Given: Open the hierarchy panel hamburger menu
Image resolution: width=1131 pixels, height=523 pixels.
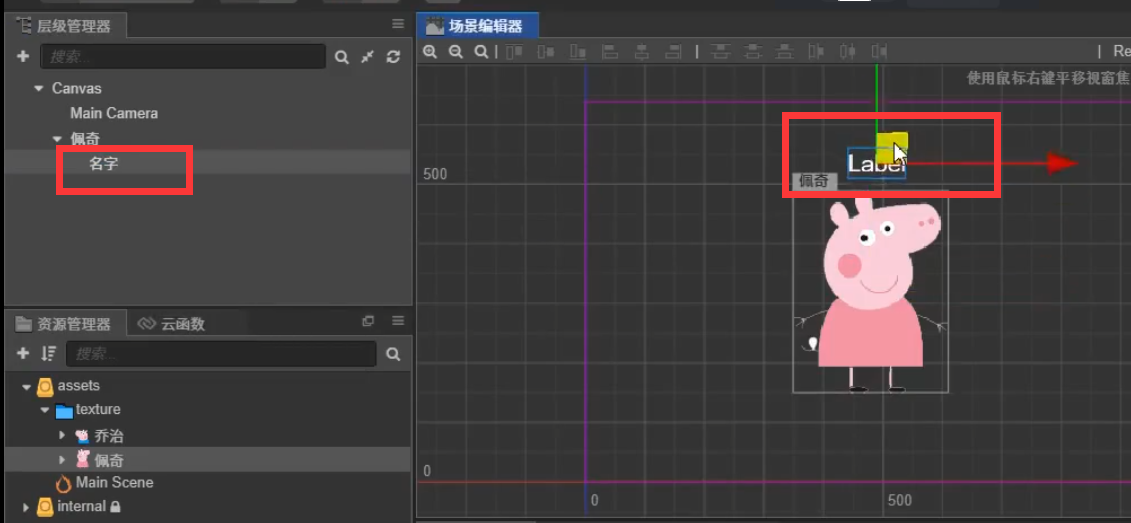Looking at the screenshot, I should tap(398, 24).
